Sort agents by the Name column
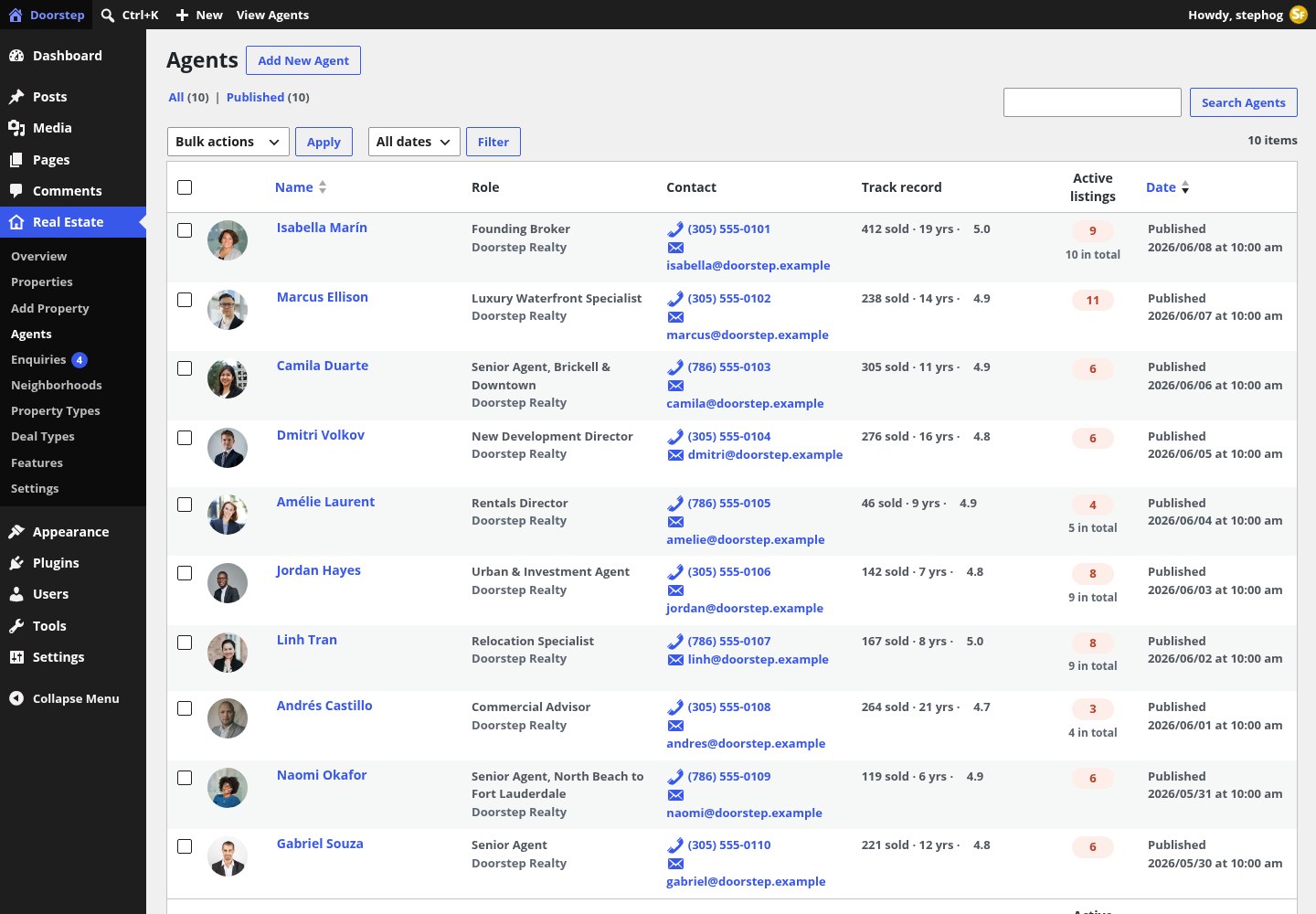 tap(301, 187)
